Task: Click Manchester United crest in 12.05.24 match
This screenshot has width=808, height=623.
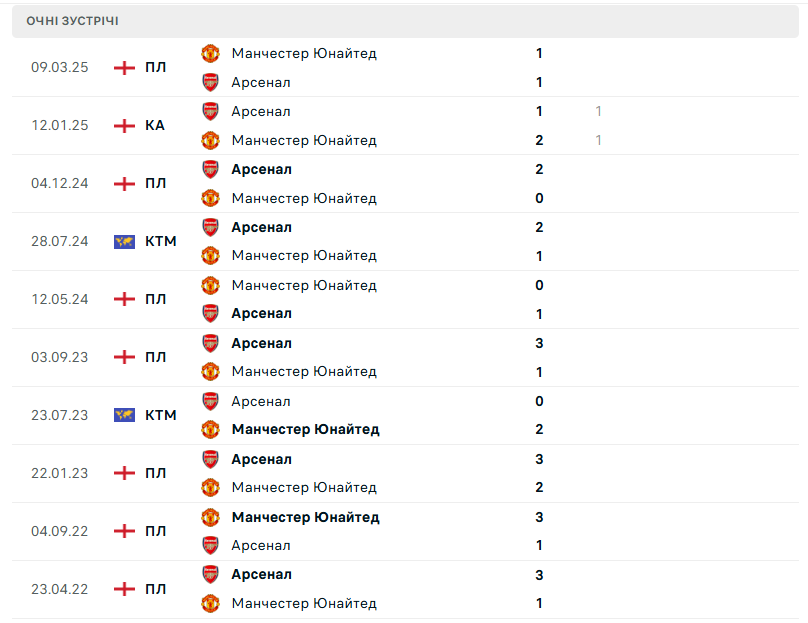Action: click(210, 285)
